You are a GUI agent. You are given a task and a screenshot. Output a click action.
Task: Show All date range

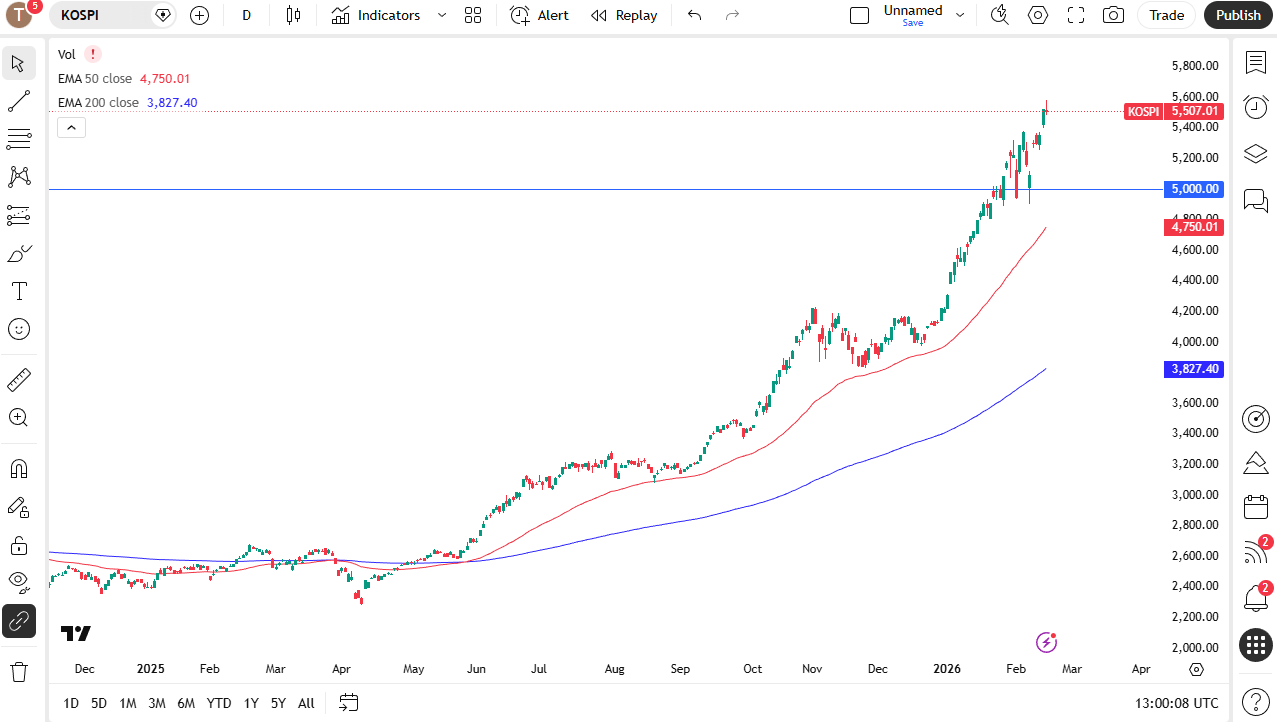[x=306, y=703]
